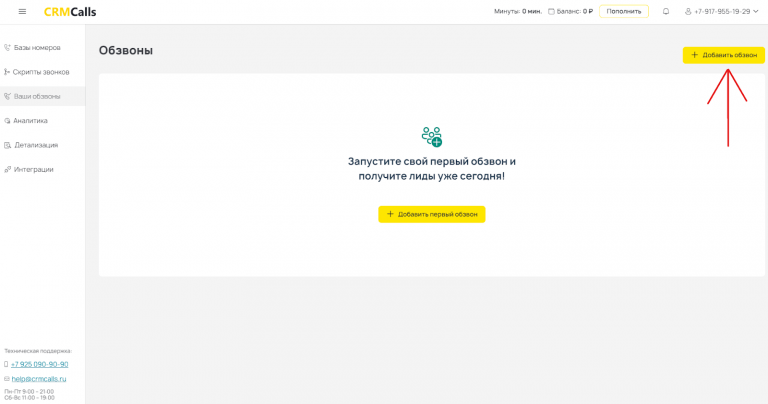The width and height of the screenshot is (768, 404).
Task: Click the CRMCalls logo
Action: point(70,12)
